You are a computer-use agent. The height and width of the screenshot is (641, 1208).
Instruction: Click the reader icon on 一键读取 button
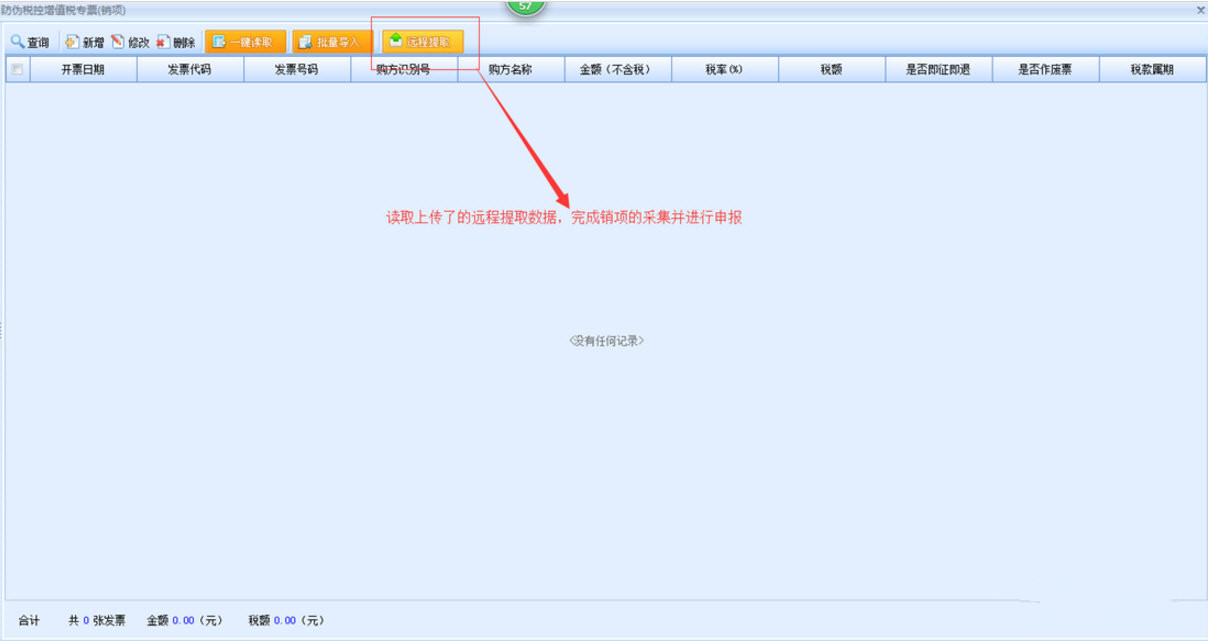pos(218,42)
